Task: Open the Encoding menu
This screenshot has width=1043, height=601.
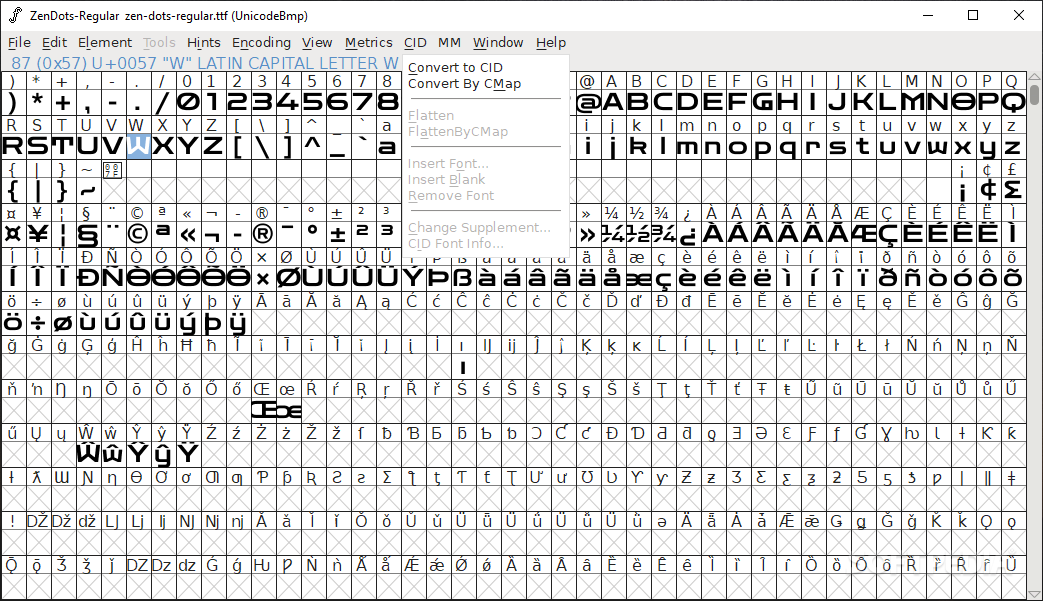Action: click(261, 43)
